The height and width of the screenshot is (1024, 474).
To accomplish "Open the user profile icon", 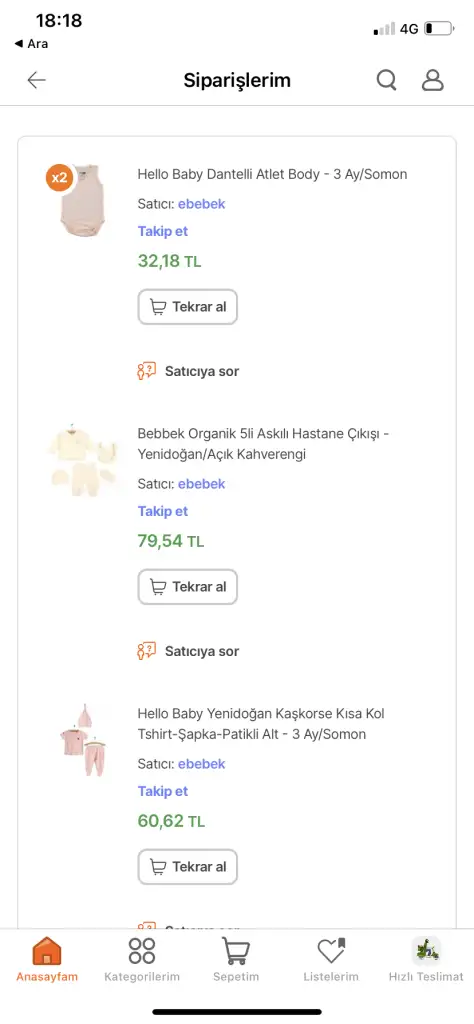I will tap(432, 80).
